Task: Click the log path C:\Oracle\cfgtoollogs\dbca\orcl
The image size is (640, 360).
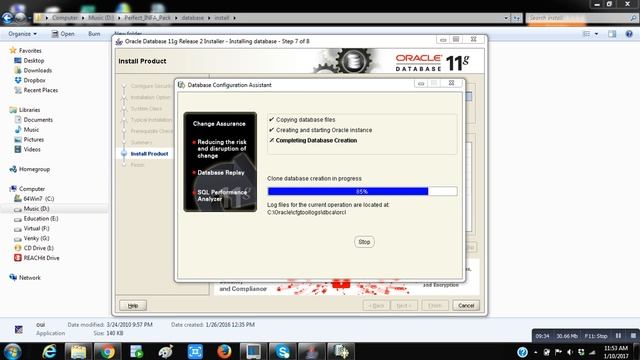Action: tap(307, 213)
